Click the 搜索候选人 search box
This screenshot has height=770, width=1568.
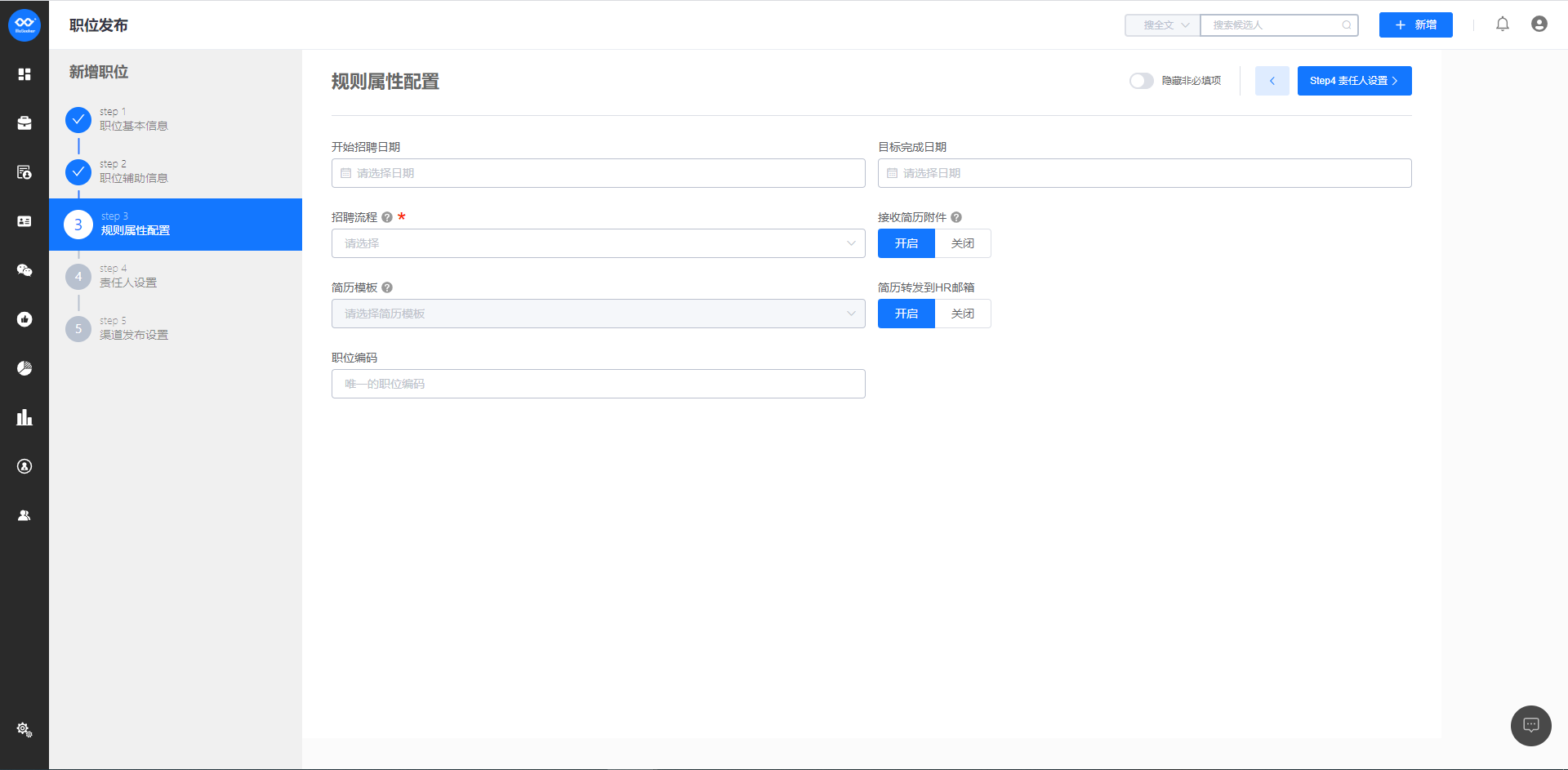(x=1279, y=25)
